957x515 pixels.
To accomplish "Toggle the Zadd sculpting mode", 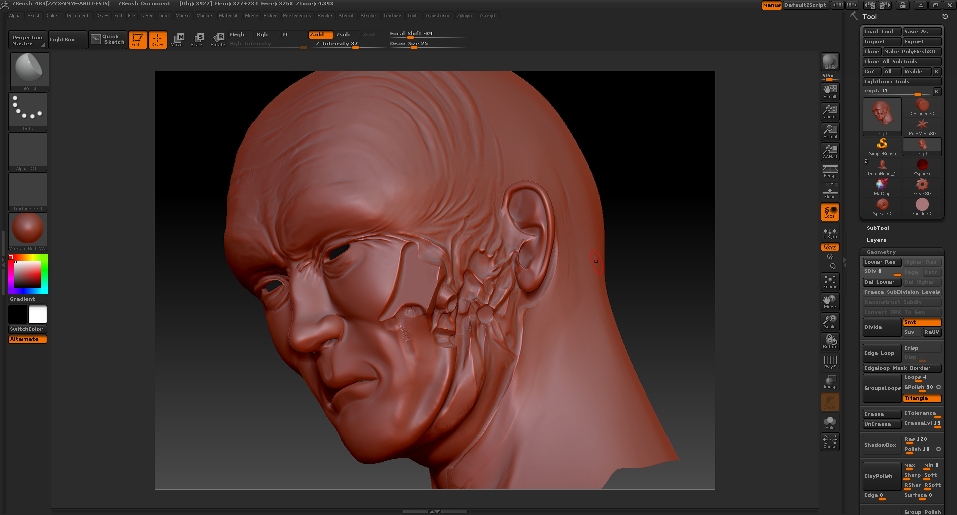I will coord(319,34).
